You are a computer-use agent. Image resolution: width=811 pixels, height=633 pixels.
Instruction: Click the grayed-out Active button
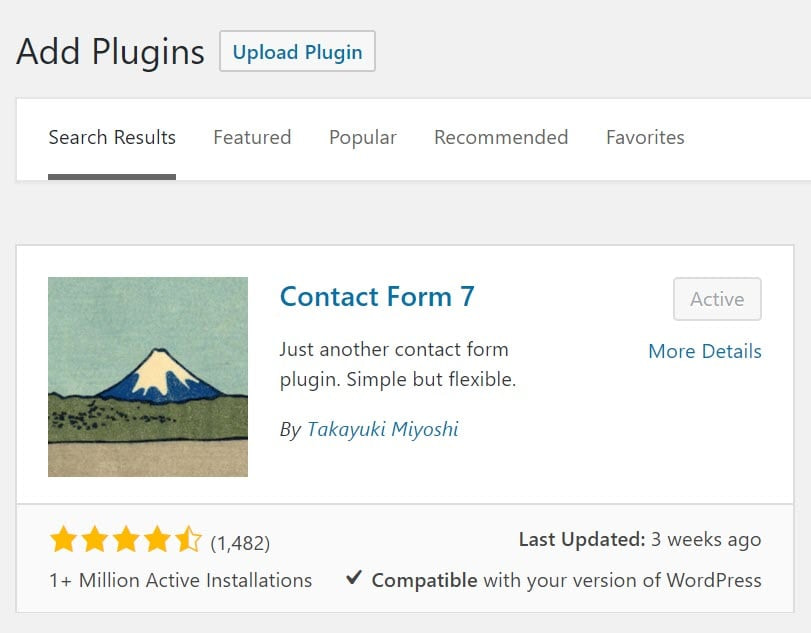click(716, 299)
